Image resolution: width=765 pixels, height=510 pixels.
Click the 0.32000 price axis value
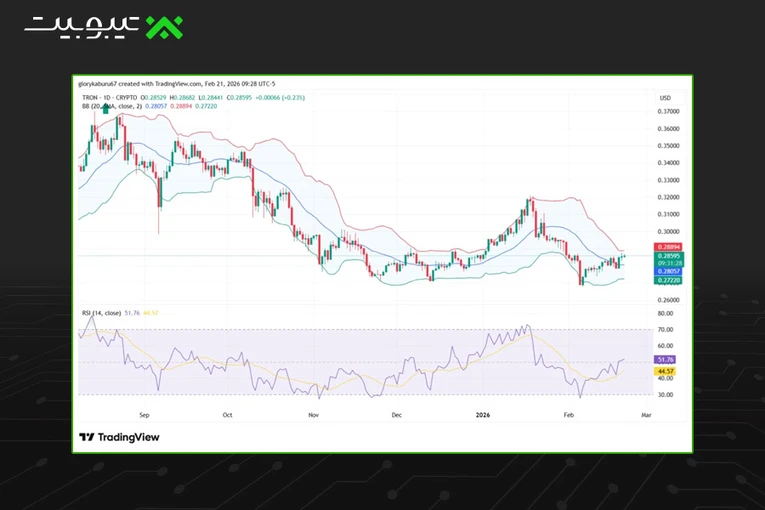coord(668,197)
